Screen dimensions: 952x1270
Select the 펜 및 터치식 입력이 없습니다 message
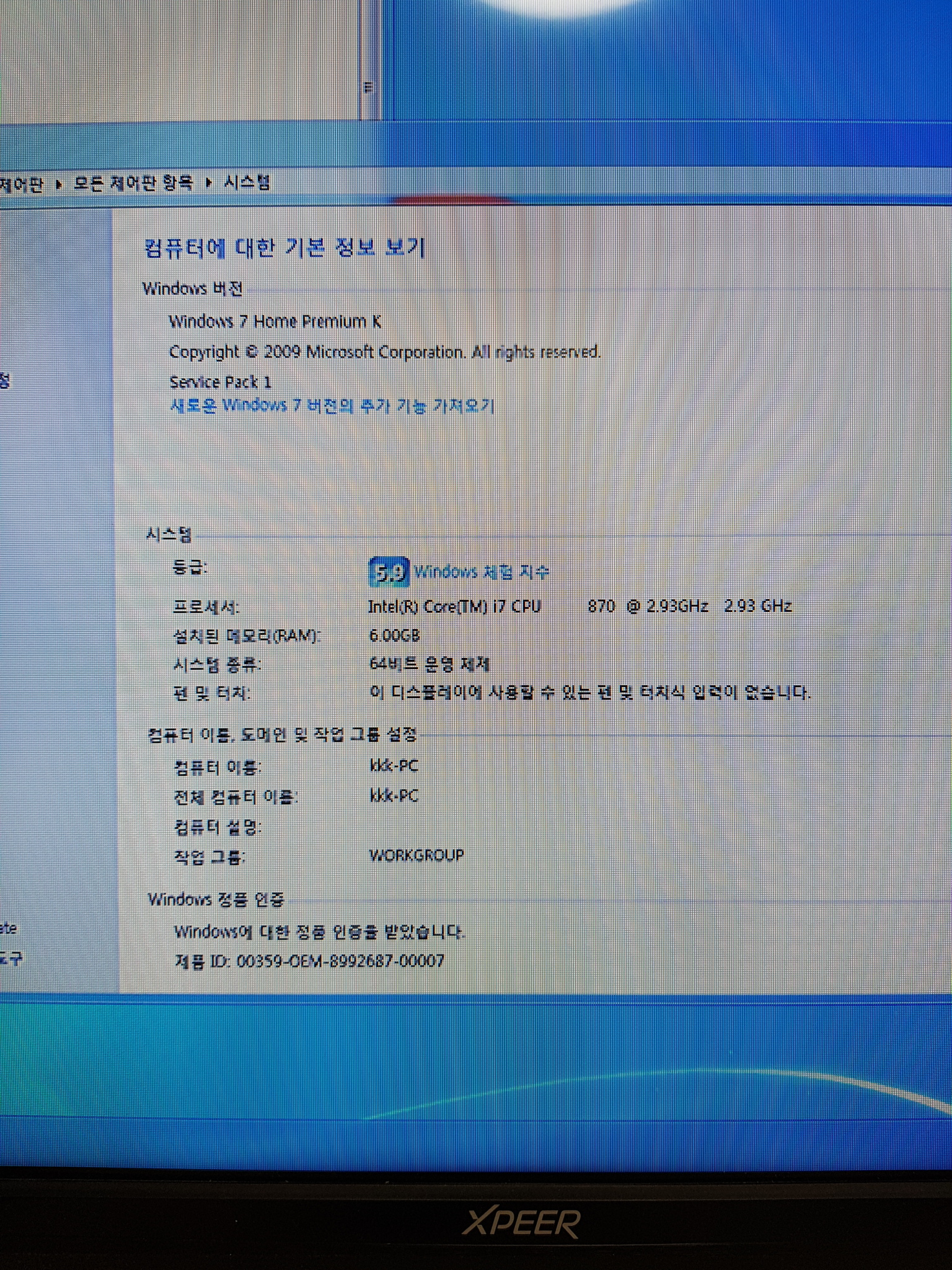tap(590, 692)
